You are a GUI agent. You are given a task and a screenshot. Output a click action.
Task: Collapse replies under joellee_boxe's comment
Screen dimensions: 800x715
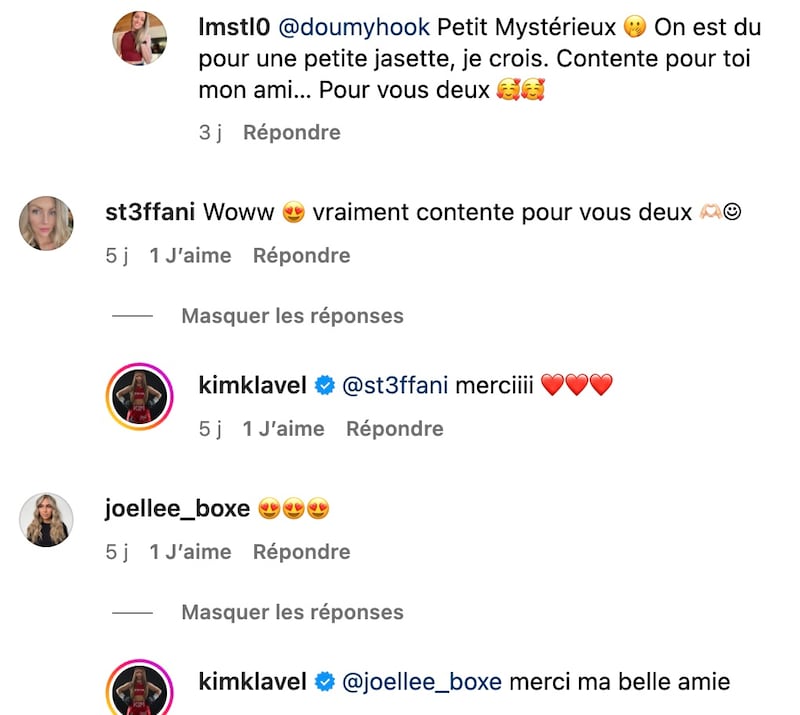point(292,612)
